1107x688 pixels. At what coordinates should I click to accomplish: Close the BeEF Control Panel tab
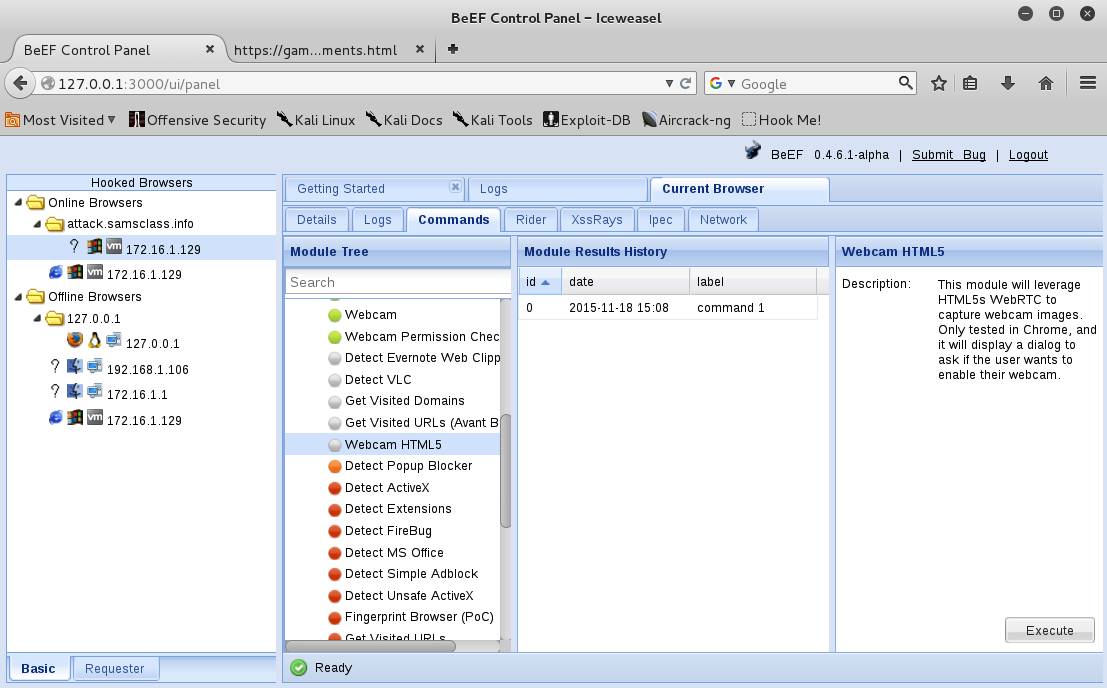click(210, 49)
